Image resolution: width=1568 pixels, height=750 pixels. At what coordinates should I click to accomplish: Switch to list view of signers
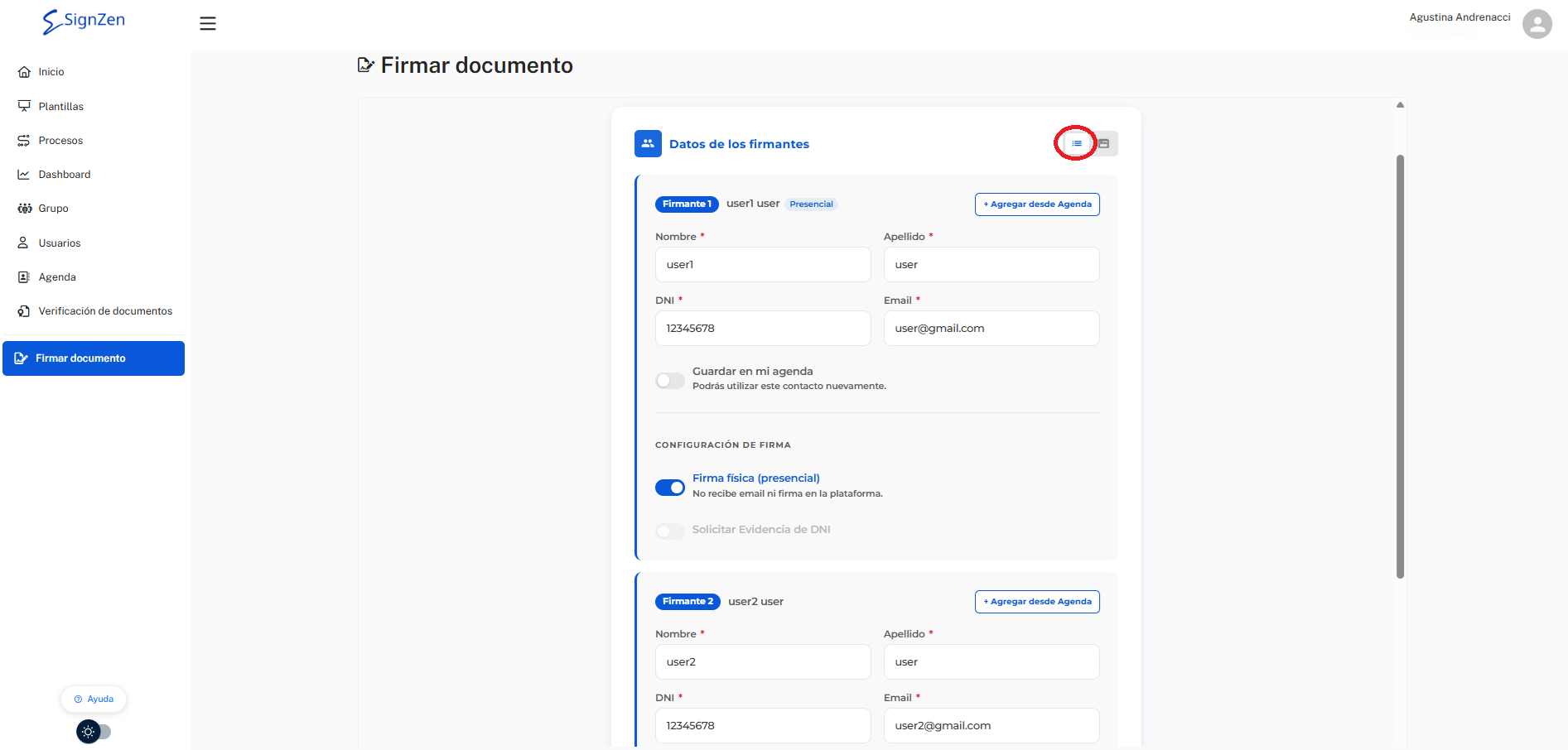[x=1077, y=144]
